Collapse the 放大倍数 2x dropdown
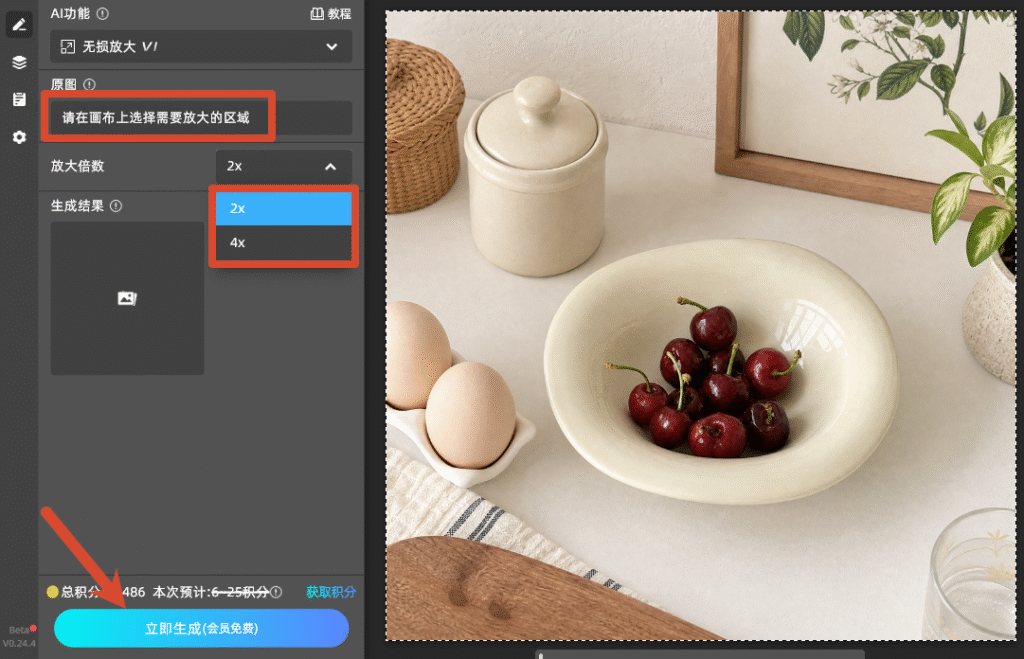 click(x=284, y=167)
